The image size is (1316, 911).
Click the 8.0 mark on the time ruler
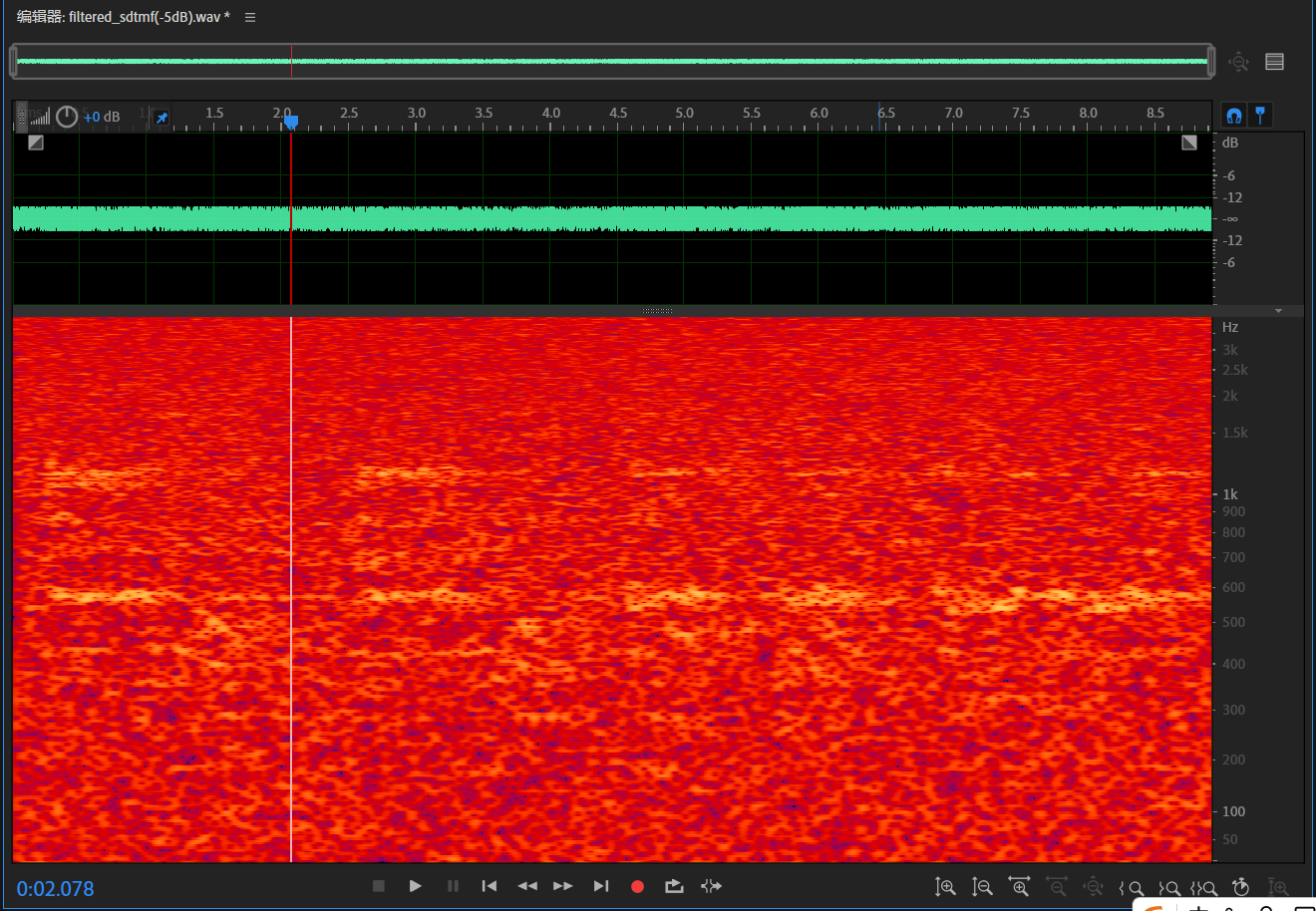point(1088,113)
